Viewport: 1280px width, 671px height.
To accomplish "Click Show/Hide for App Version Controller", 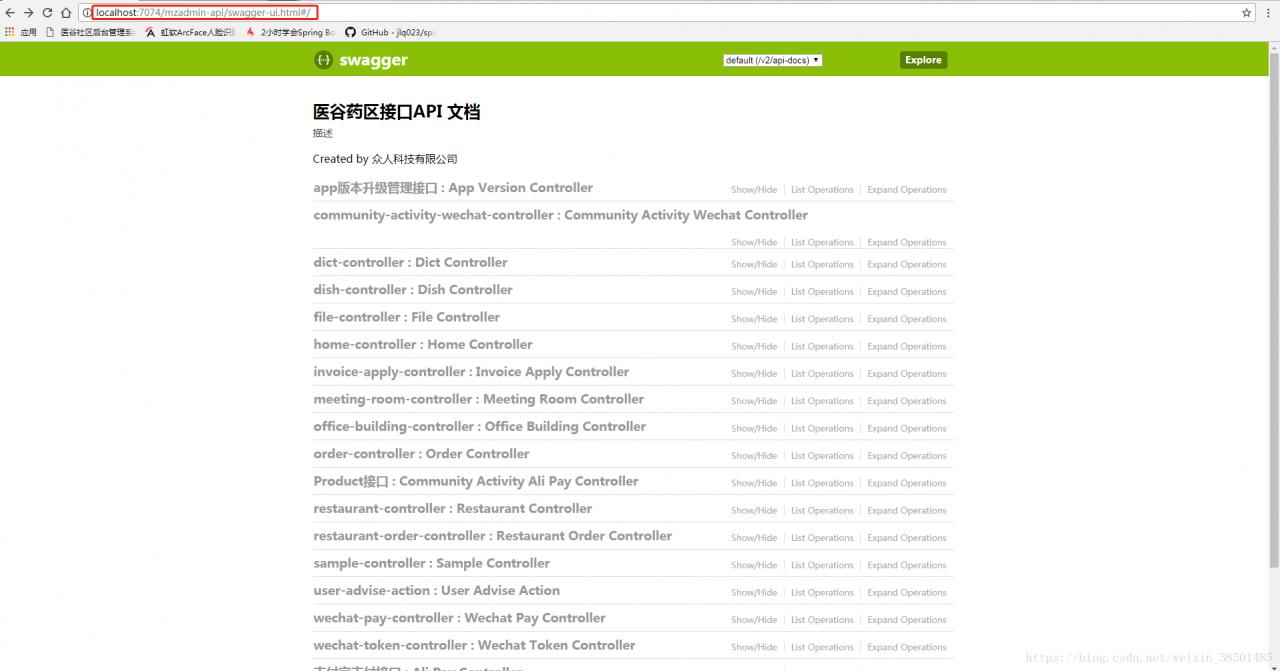I will (754, 190).
